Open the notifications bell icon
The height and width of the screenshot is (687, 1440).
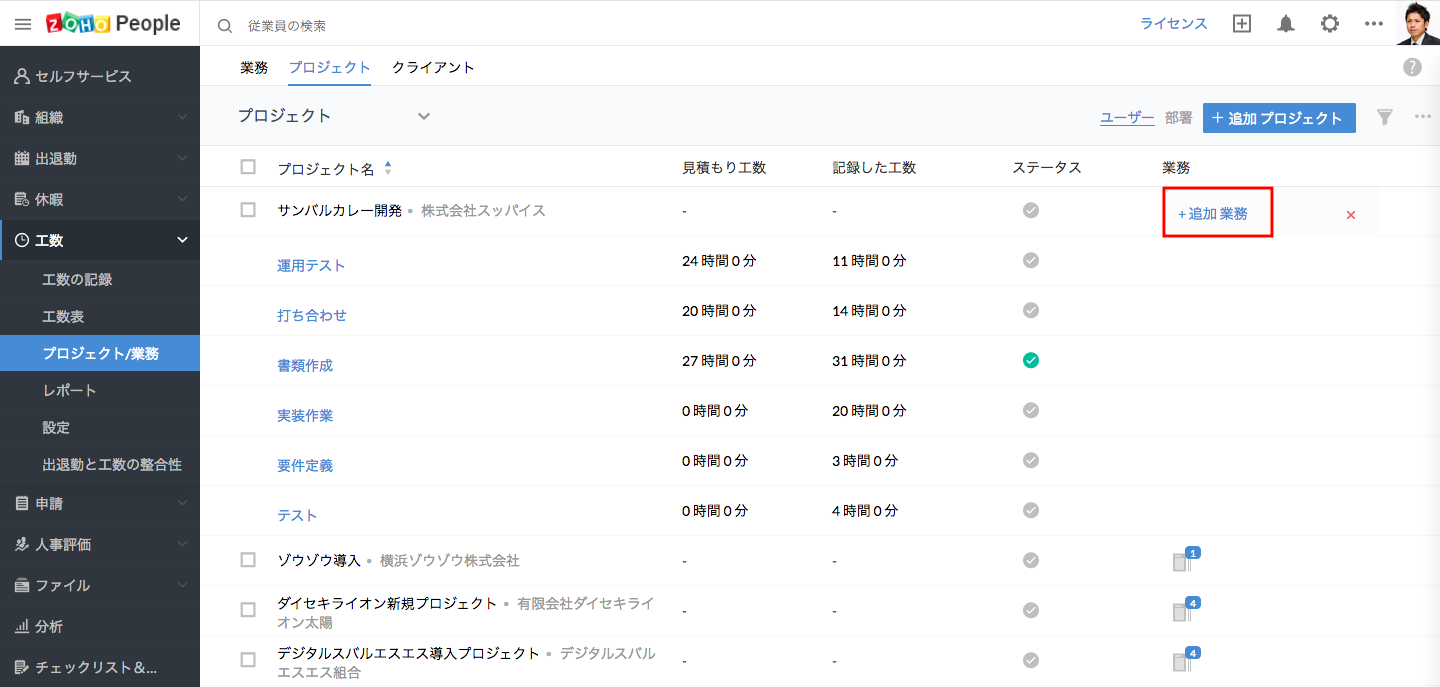[1286, 24]
